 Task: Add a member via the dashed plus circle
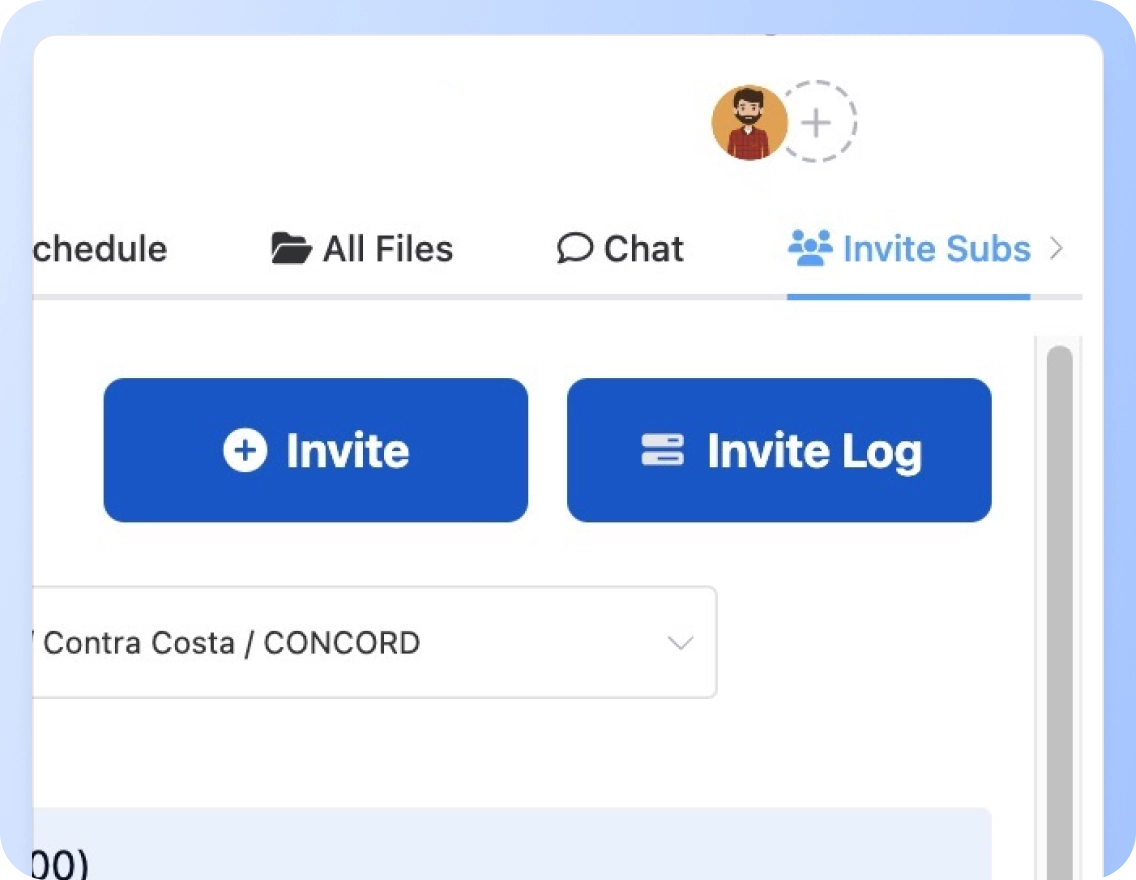click(x=817, y=123)
